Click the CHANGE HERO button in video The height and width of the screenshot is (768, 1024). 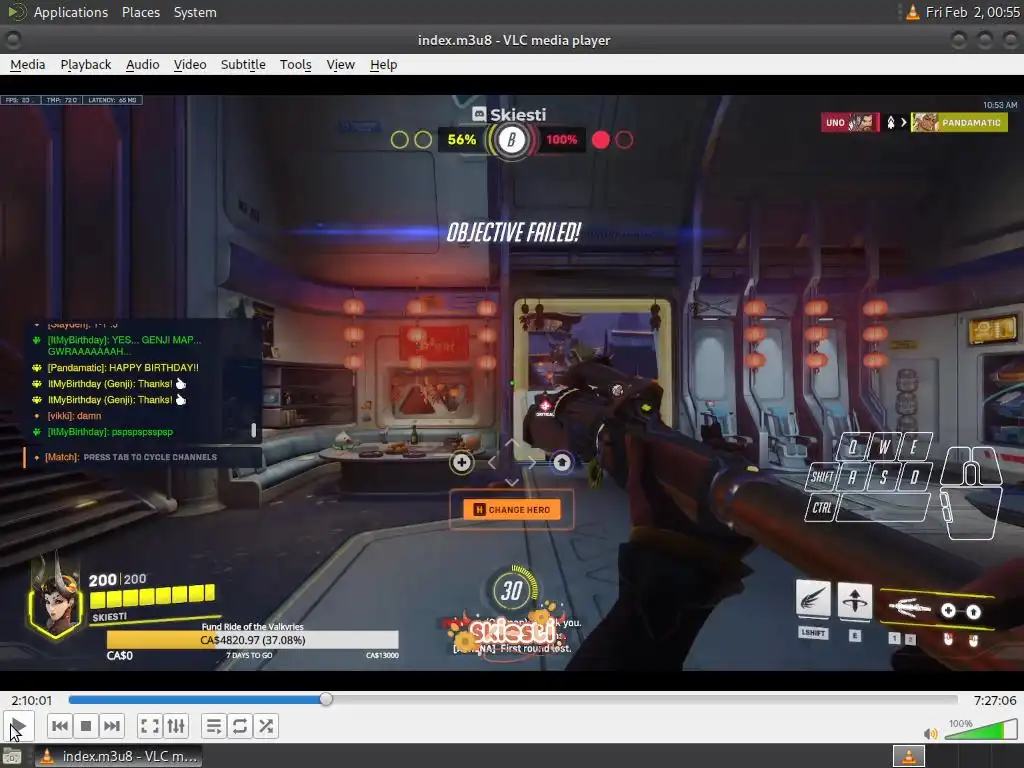coord(512,509)
